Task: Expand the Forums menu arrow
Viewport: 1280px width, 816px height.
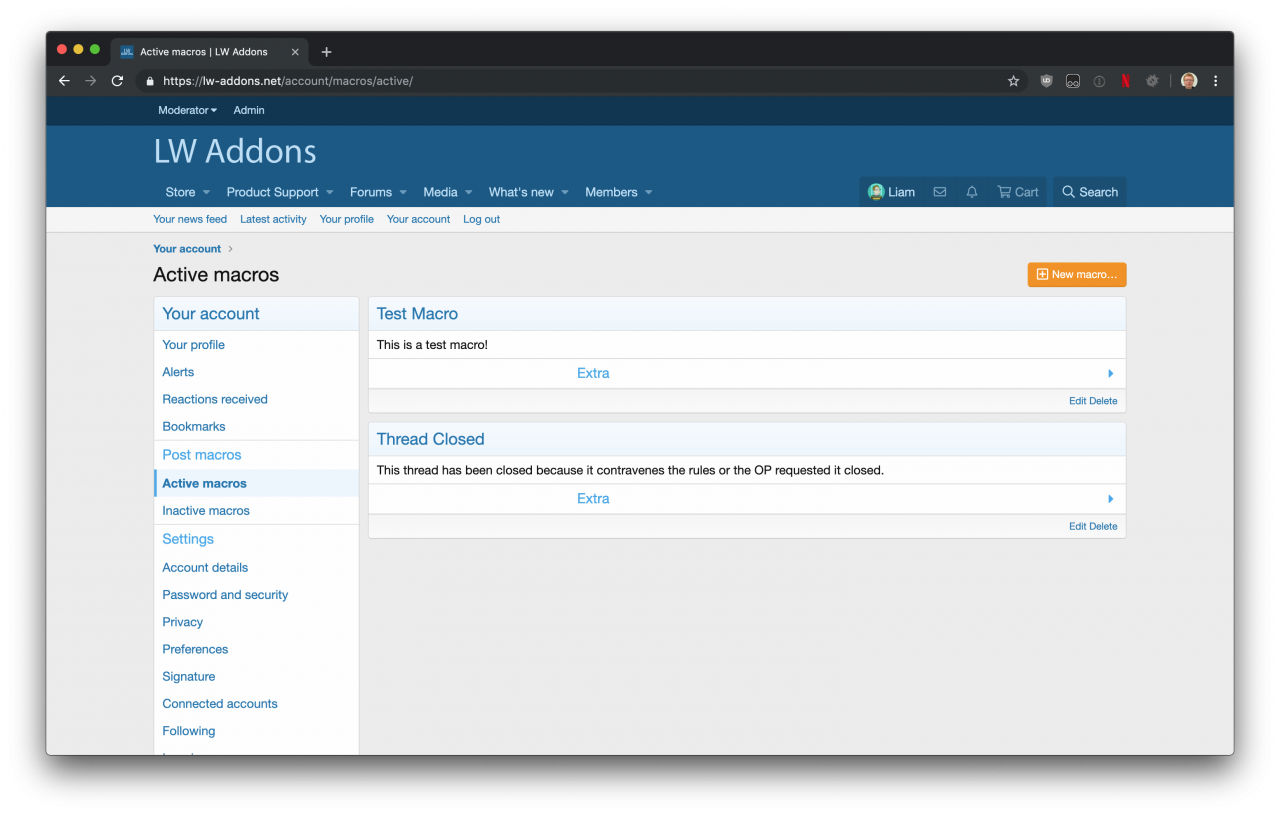Action: coord(403,192)
